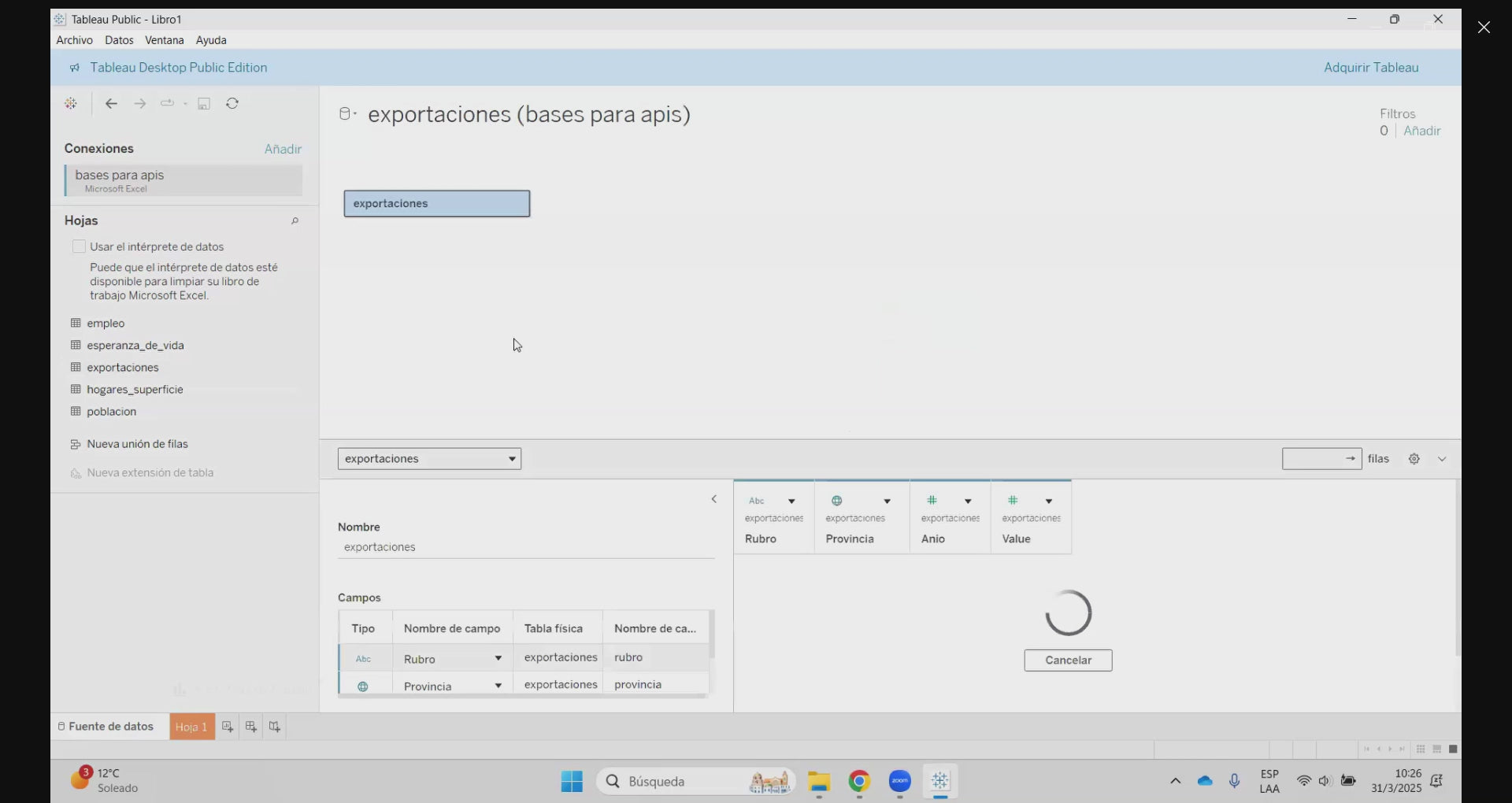Open the exportaciones table selector dropdown
The width and height of the screenshot is (1512, 803).
[429, 459]
